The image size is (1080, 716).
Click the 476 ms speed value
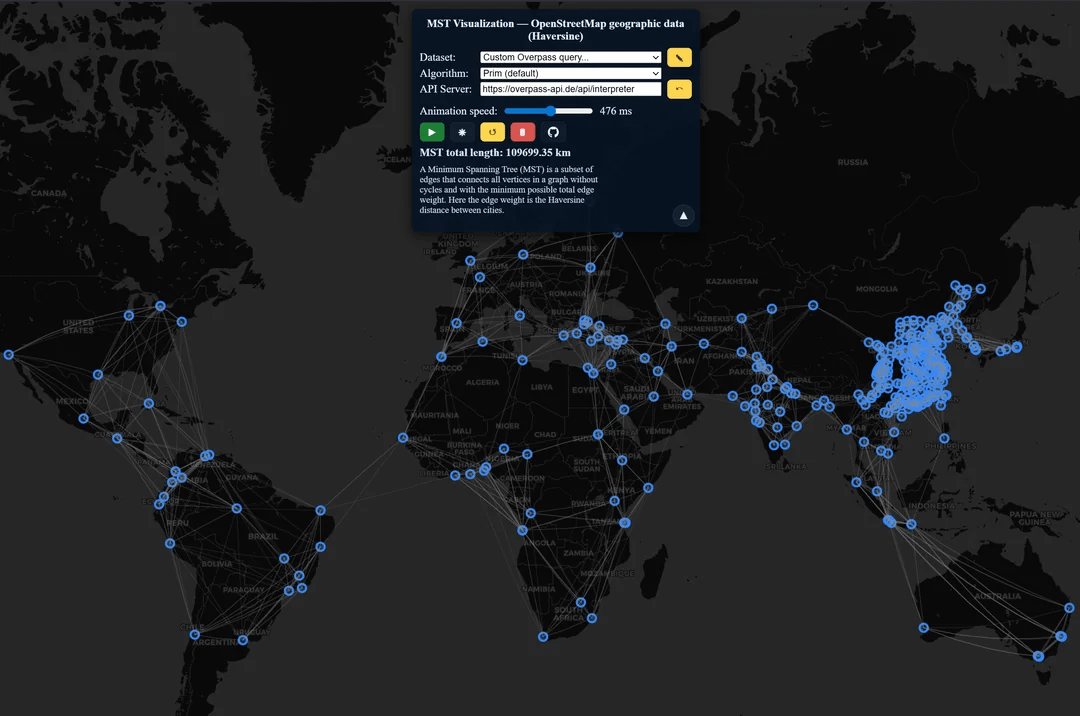pos(616,111)
